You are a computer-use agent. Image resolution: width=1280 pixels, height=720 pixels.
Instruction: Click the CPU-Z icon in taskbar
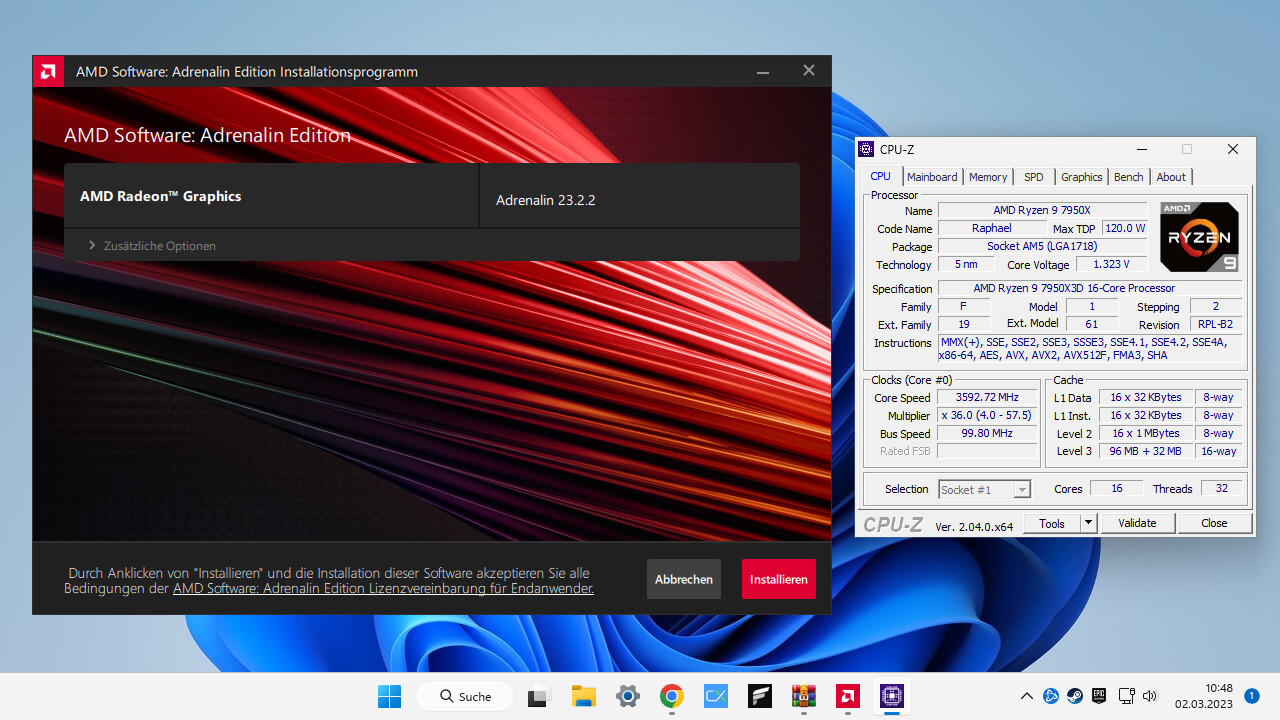(x=891, y=697)
